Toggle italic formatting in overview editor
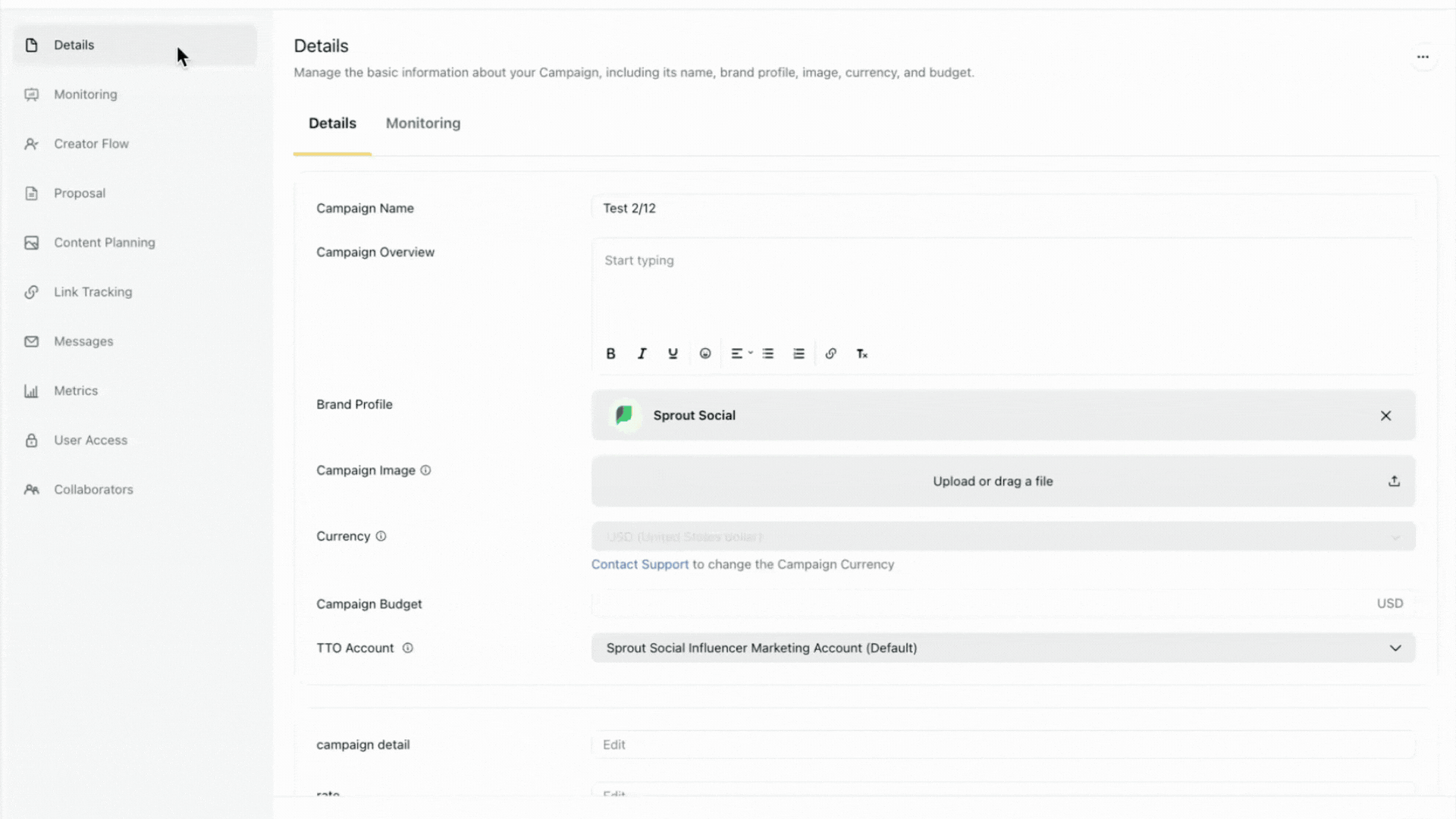 coord(642,353)
